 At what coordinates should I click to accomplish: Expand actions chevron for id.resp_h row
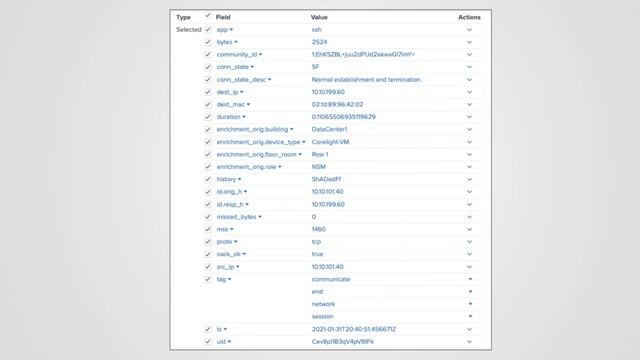pos(469,204)
